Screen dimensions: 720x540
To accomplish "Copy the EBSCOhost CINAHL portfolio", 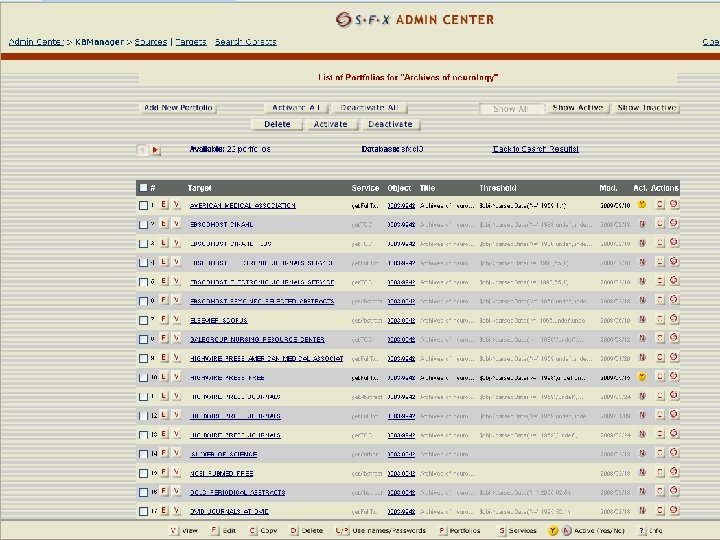I will tap(660, 224).
